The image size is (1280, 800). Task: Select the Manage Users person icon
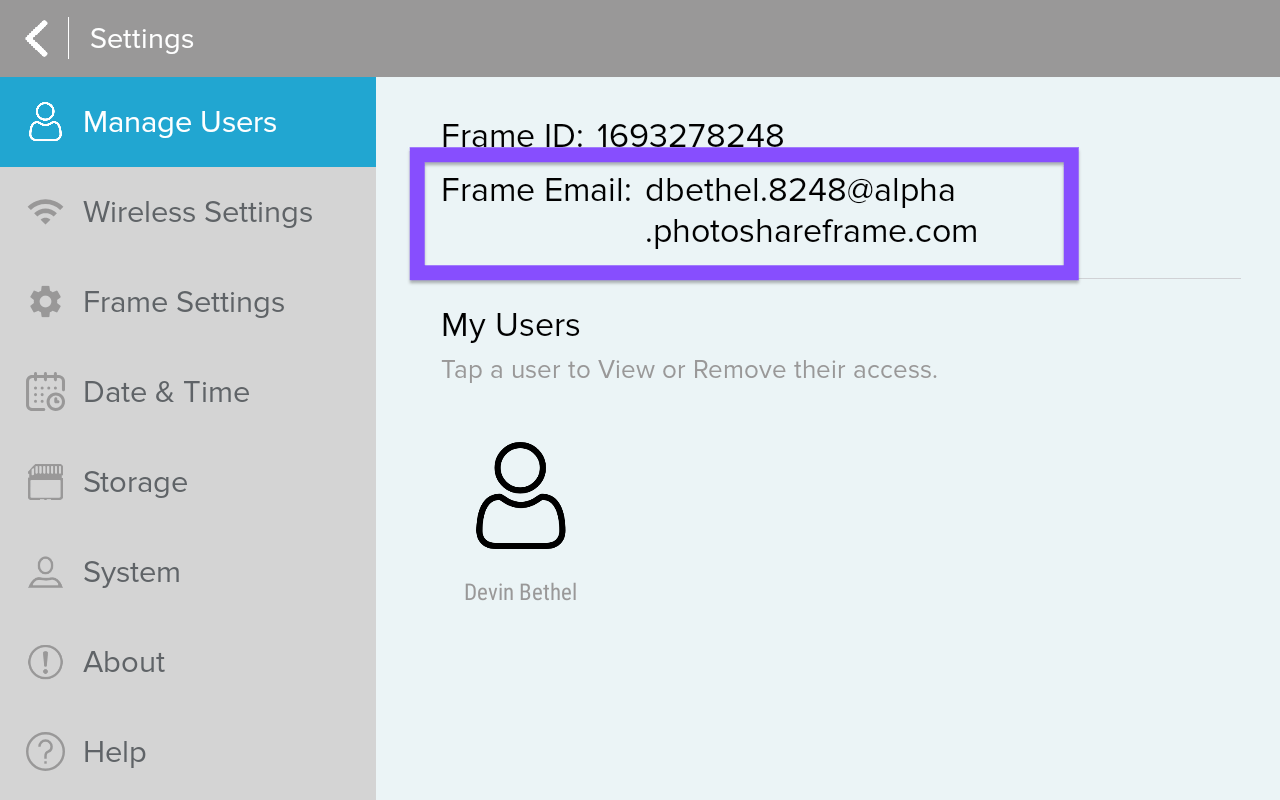tap(45, 122)
